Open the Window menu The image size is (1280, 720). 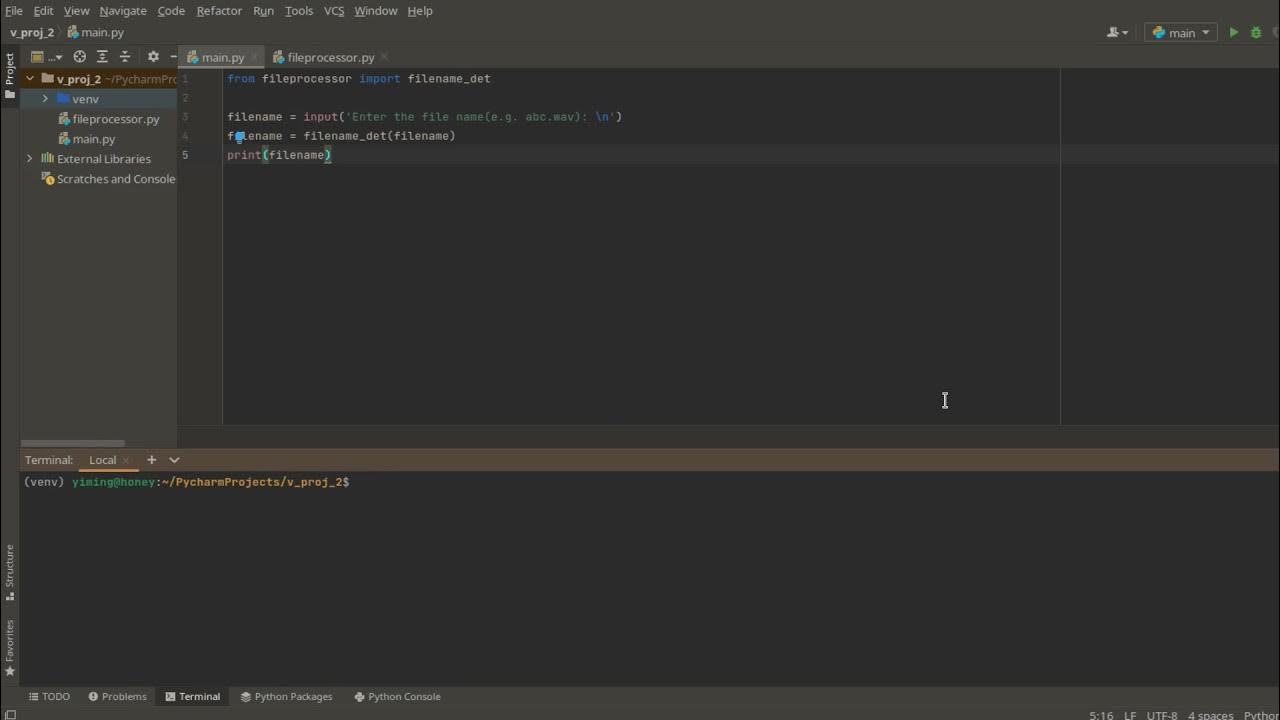pos(376,11)
